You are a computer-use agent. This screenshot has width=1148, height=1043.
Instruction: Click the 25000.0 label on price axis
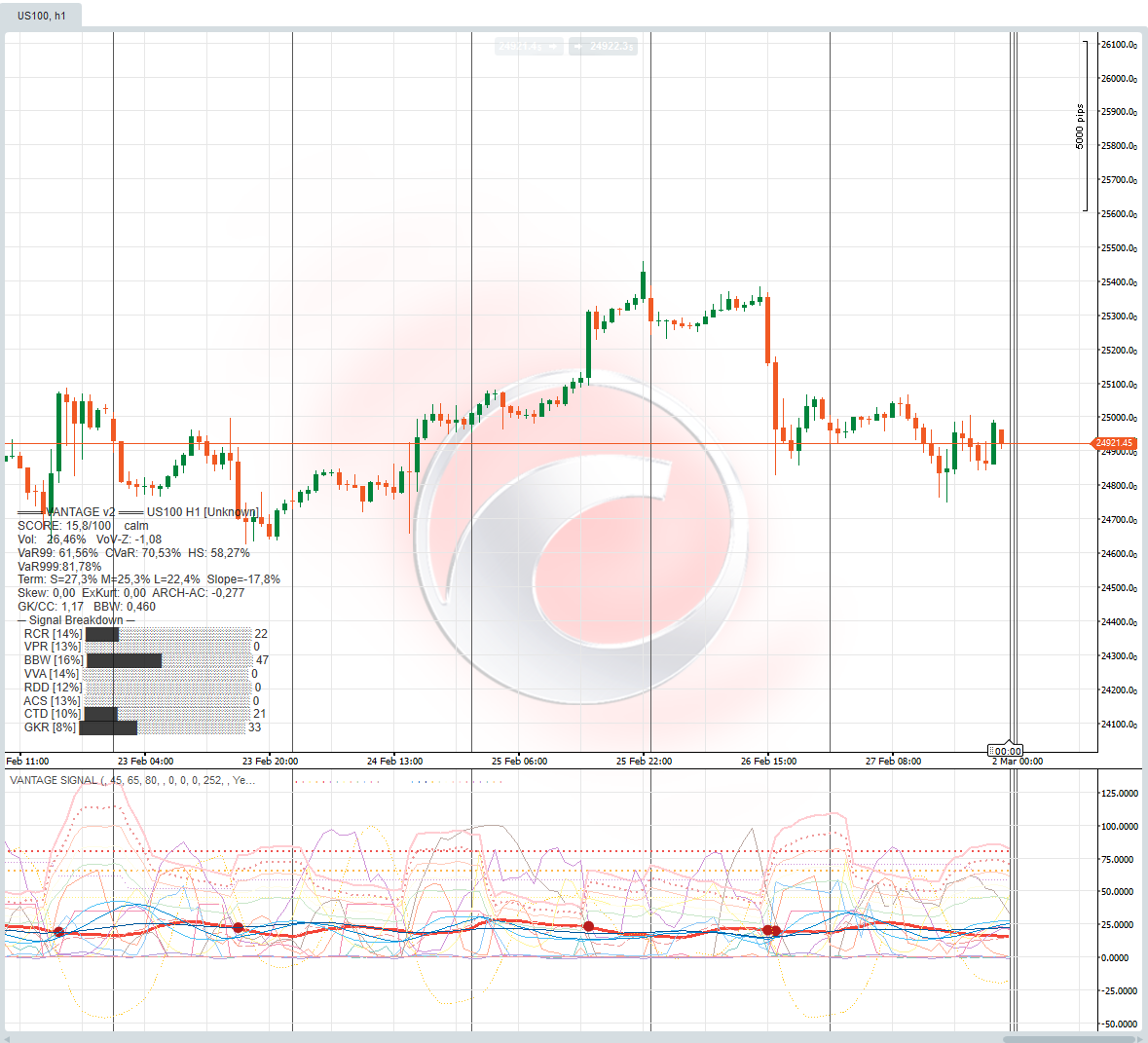tap(1118, 418)
